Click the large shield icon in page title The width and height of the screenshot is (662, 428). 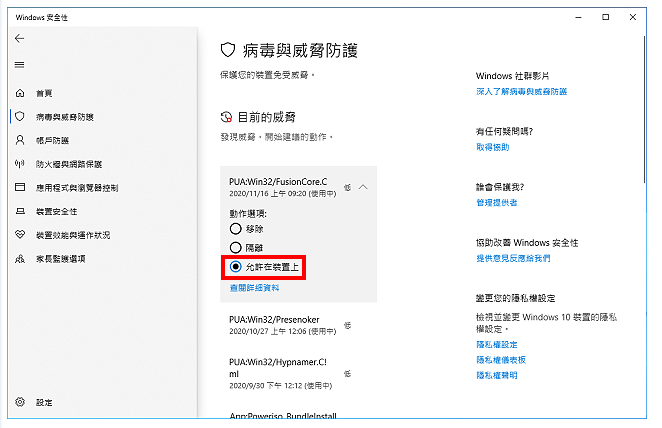pyautogui.click(x=228, y=50)
